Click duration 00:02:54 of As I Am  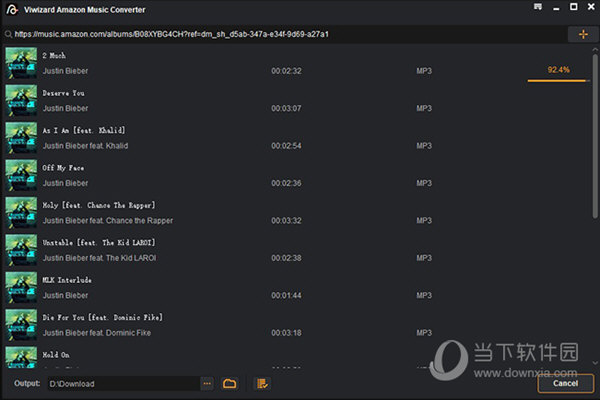[286, 146]
